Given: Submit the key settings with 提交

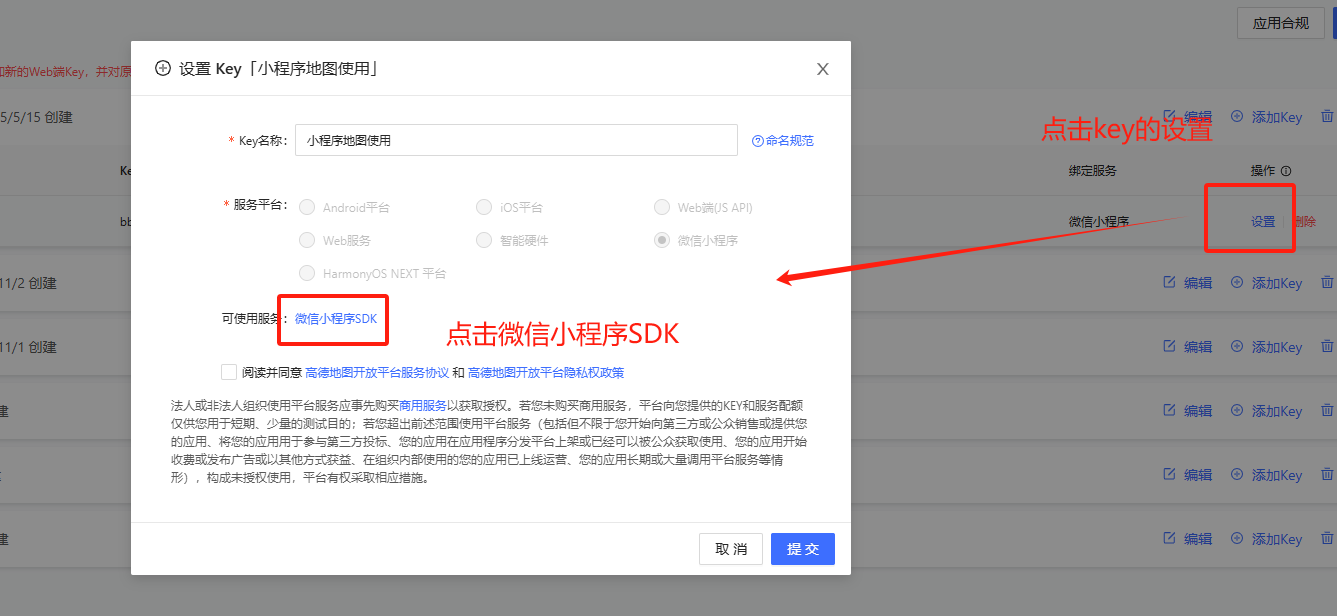Looking at the screenshot, I should (803, 549).
